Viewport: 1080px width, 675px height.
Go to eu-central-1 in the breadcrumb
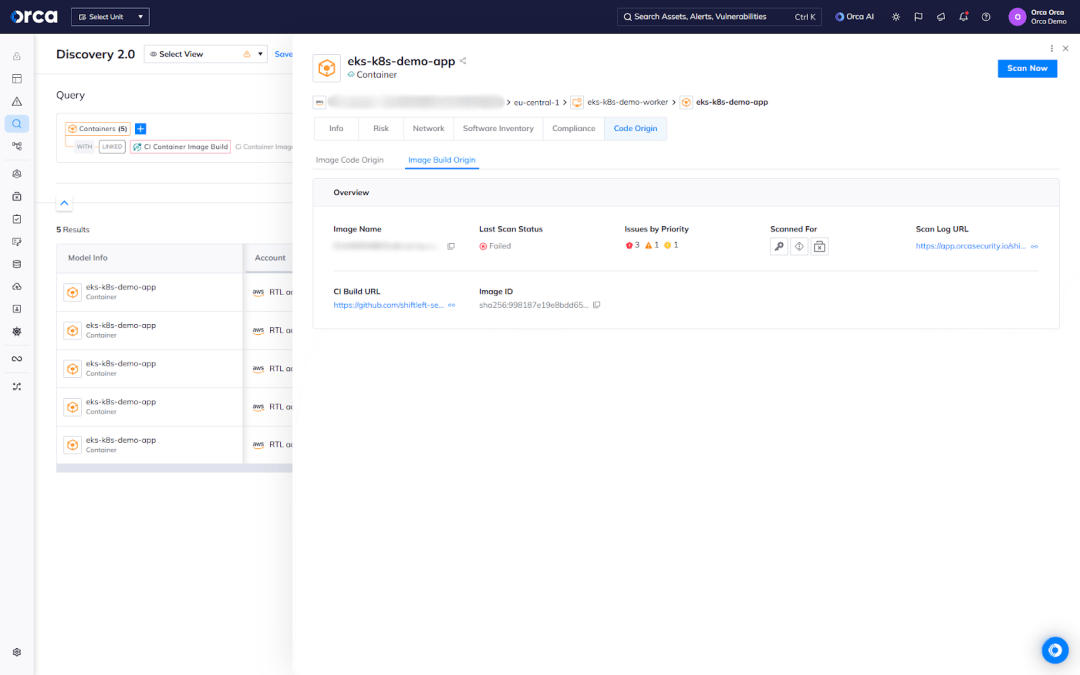(537, 102)
